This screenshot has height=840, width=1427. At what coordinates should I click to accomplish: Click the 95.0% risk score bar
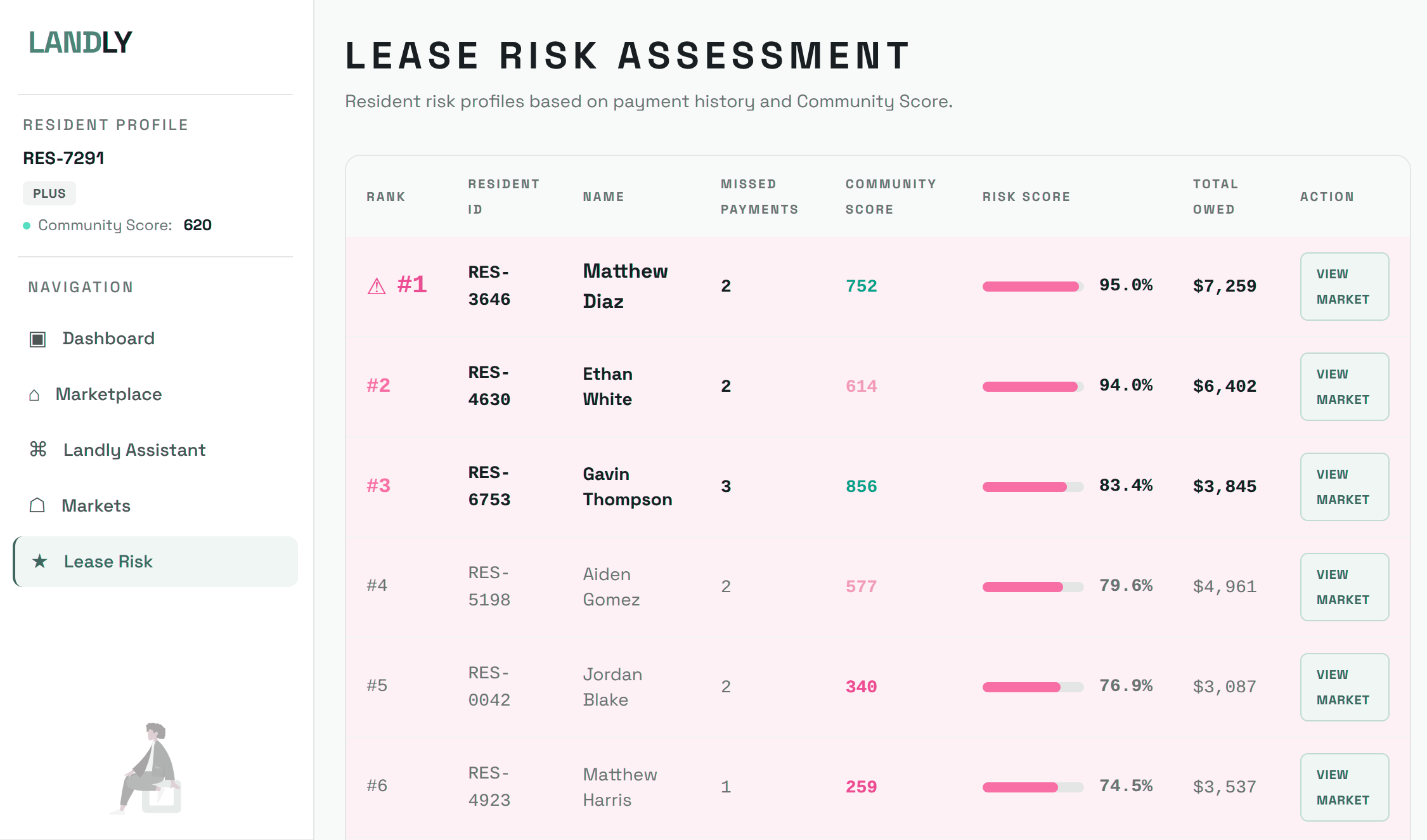[1032, 287]
